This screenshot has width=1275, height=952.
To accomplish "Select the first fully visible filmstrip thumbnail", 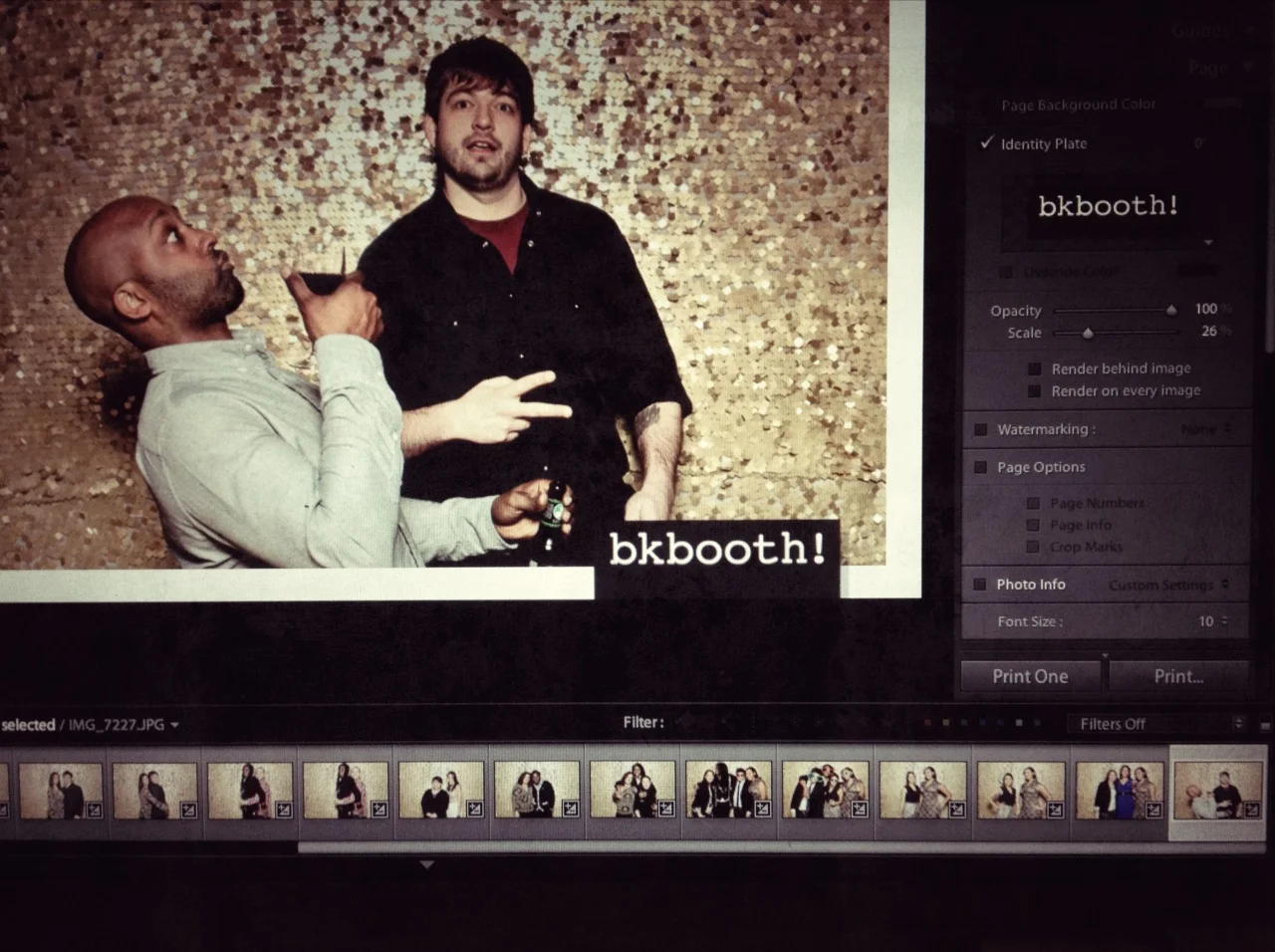I will 61,792.
